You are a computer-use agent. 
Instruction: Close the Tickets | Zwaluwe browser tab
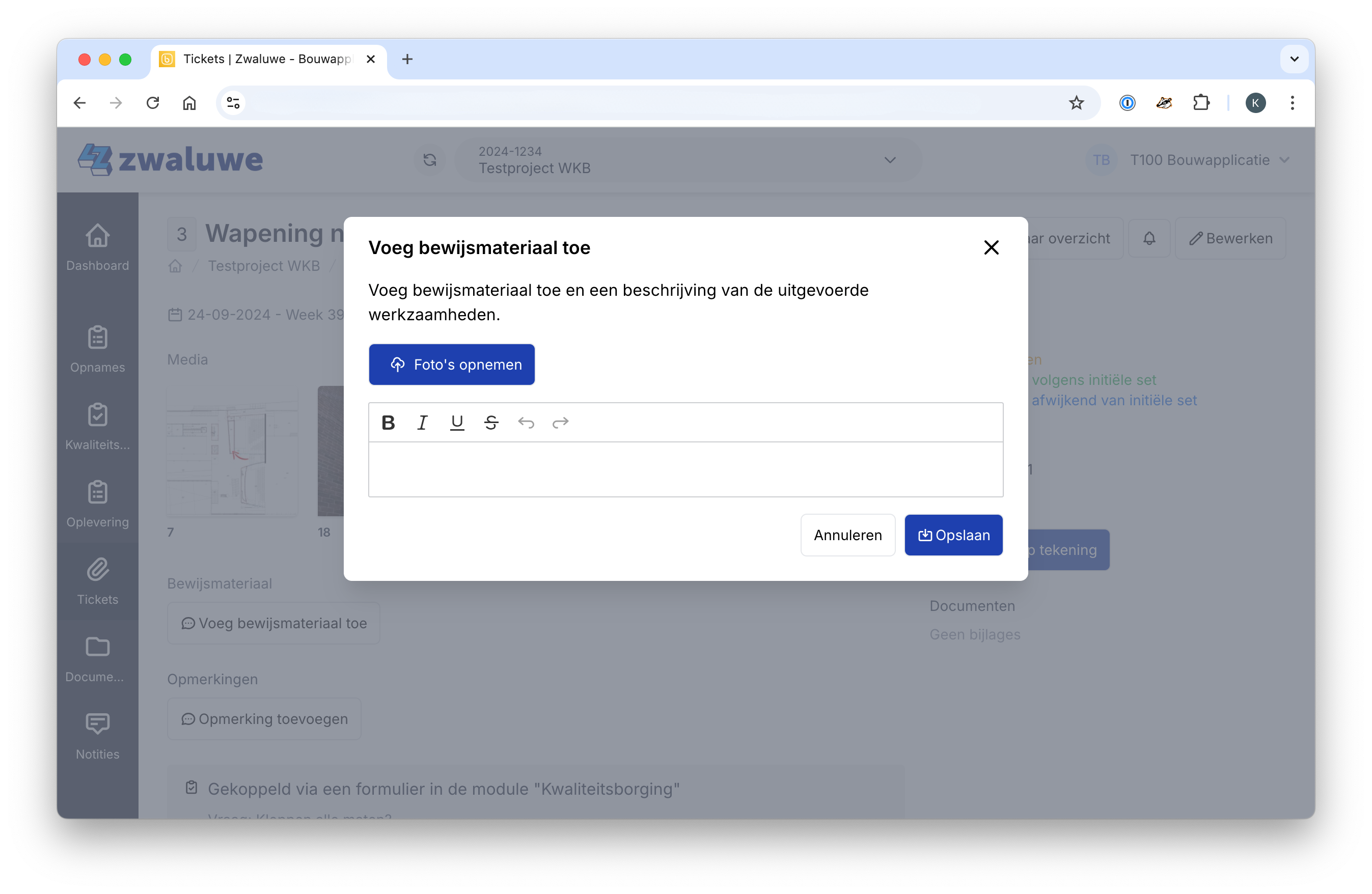pos(370,59)
